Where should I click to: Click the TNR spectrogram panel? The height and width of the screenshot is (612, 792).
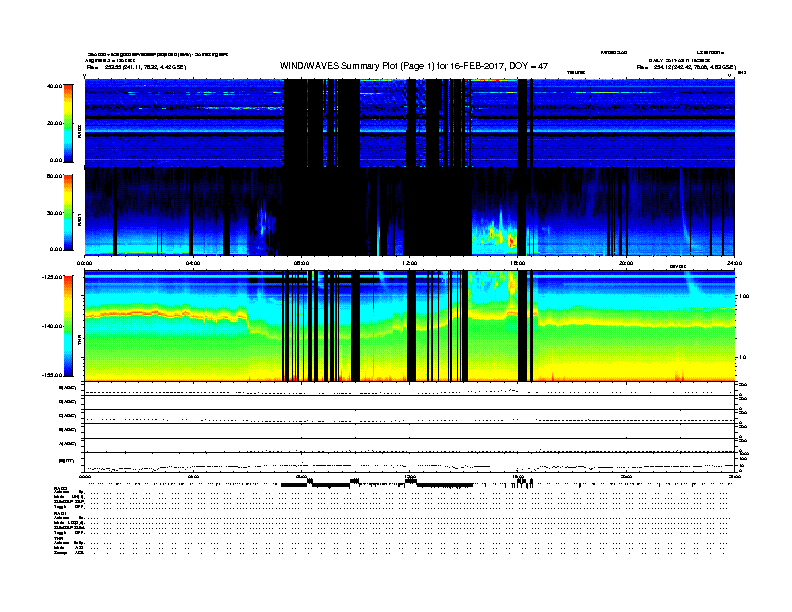point(409,326)
